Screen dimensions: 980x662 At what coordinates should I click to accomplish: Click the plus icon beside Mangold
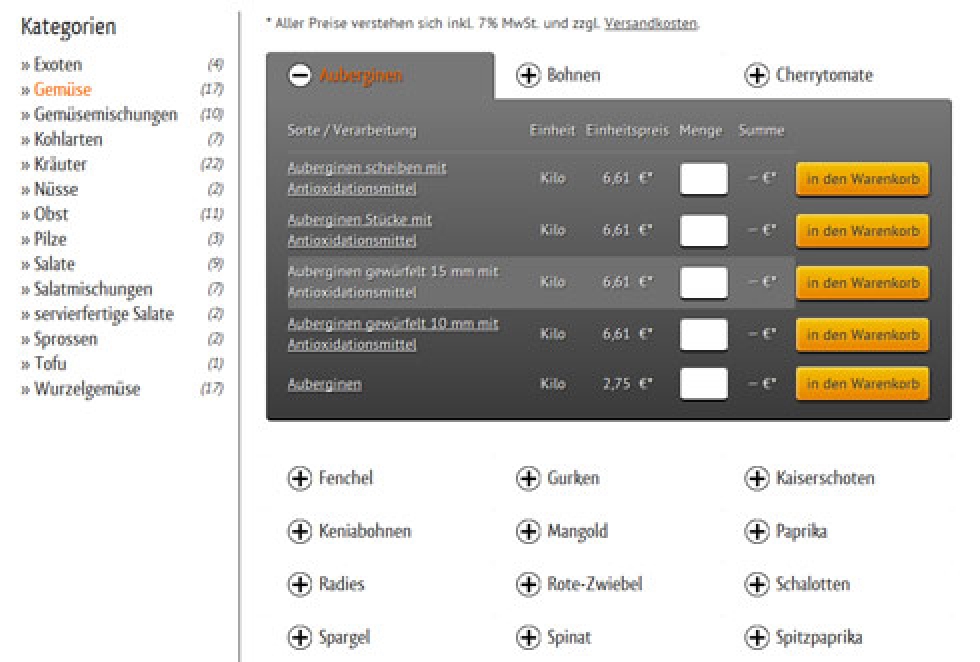(x=528, y=532)
